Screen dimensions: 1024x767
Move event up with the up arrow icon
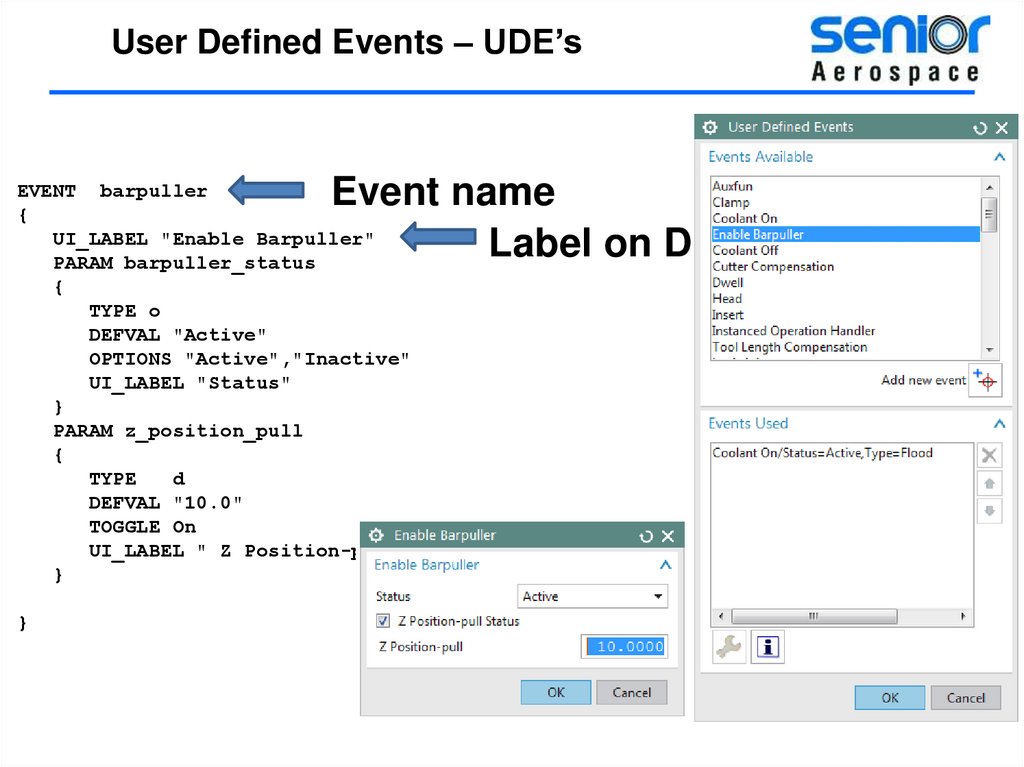[989, 483]
